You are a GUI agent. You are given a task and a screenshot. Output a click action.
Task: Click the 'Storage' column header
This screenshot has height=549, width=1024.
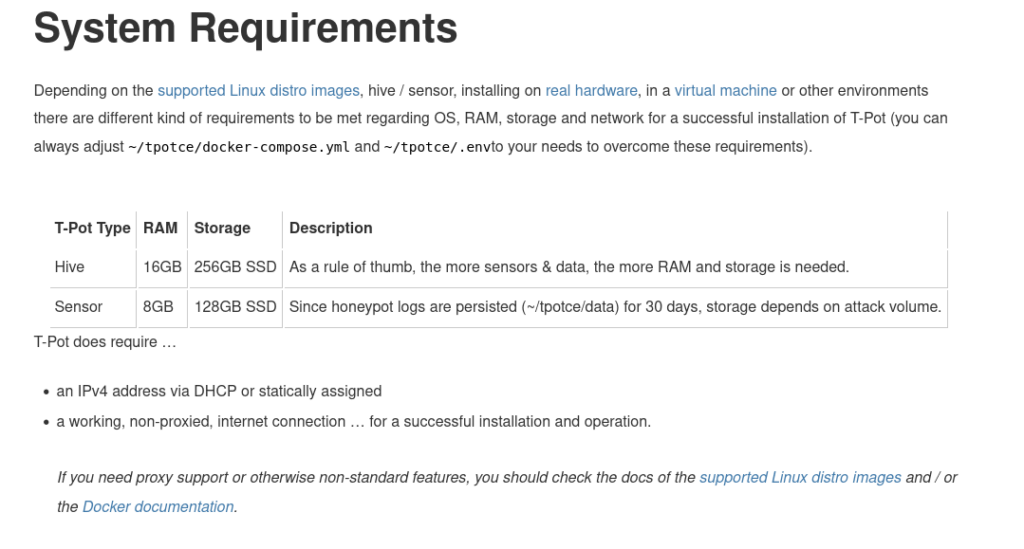click(222, 228)
